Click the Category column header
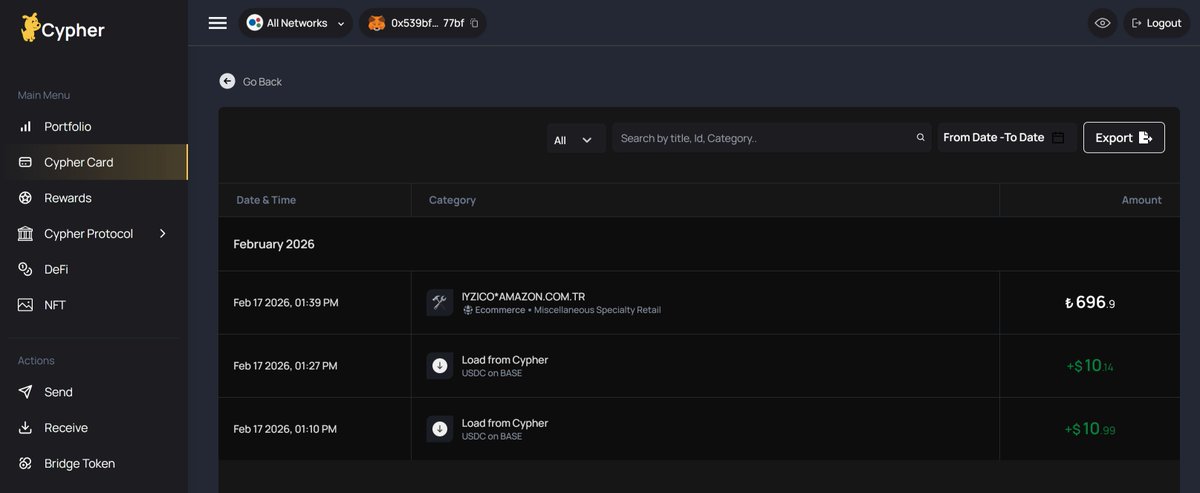 (452, 200)
